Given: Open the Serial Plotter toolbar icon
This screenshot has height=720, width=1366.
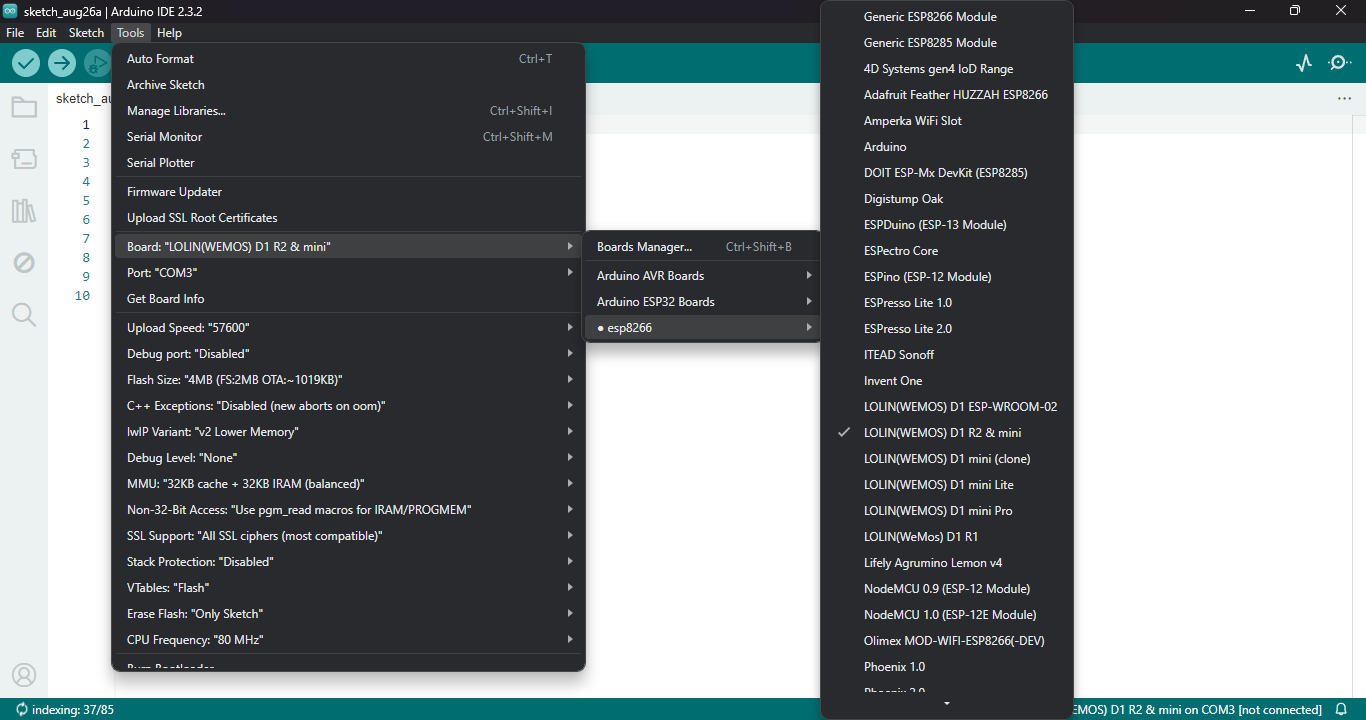Looking at the screenshot, I should pos(1303,63).
